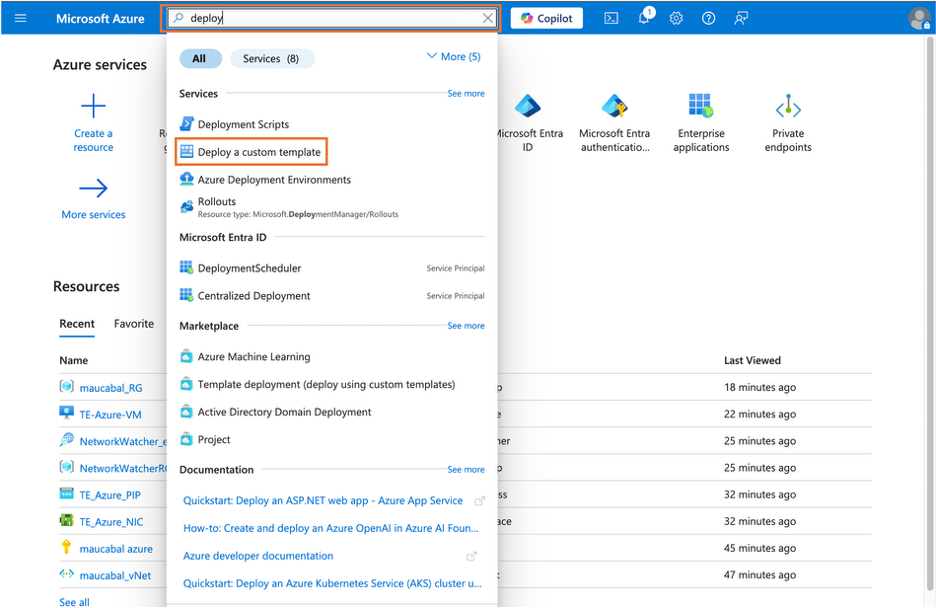Screen dimensions: 936x608
Task: Click Create a resource plus icon
Action: click(92, 106)
